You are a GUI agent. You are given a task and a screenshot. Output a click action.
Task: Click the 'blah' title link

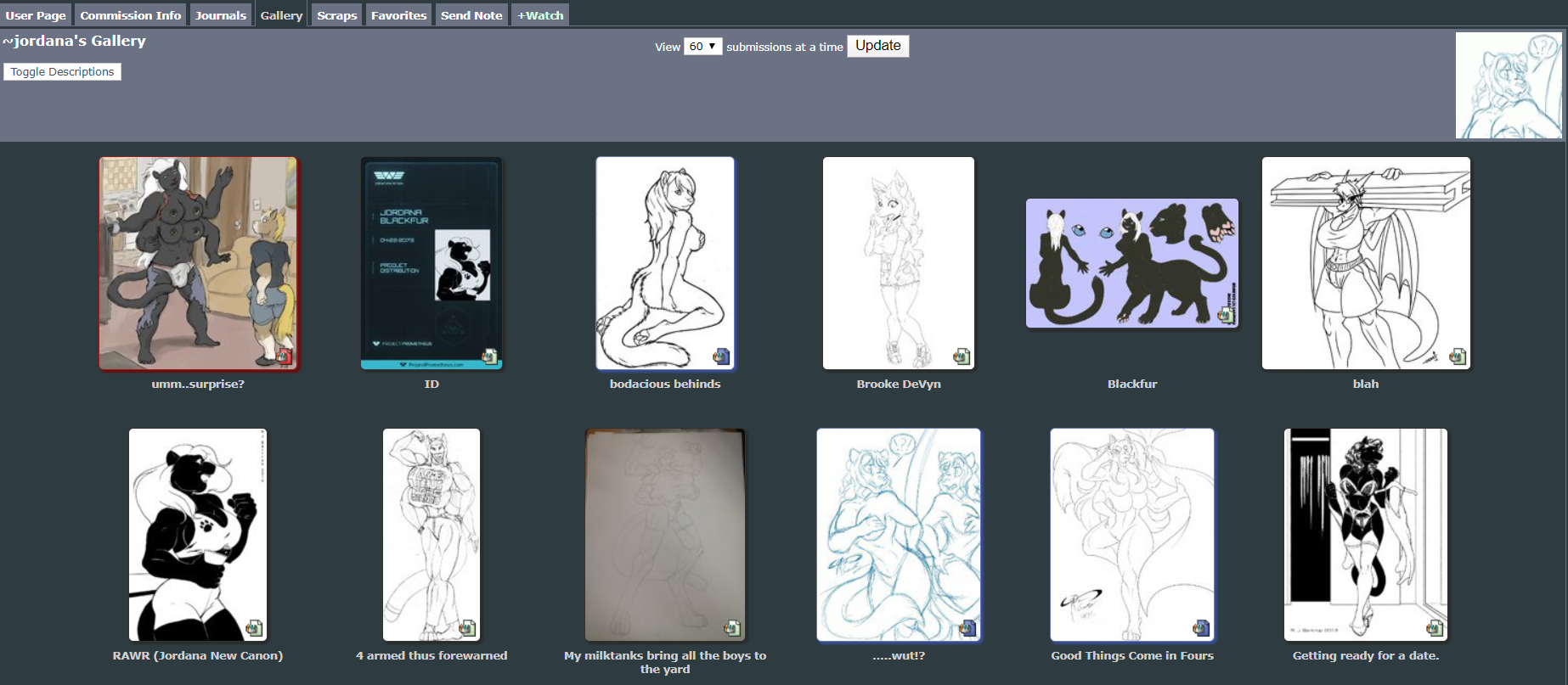click(x=1366, y=385)
